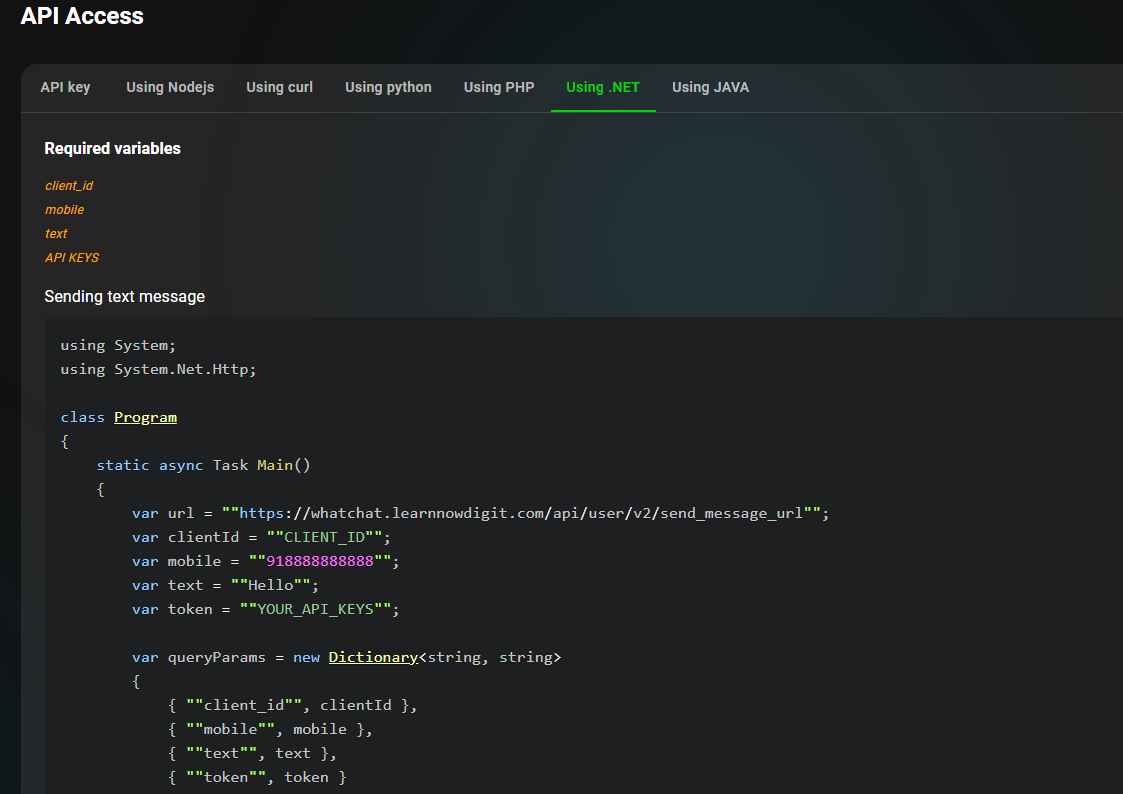Click the 'static async Task Main()' line
This screenshot has width=1123, height=794.
(203, 465)
